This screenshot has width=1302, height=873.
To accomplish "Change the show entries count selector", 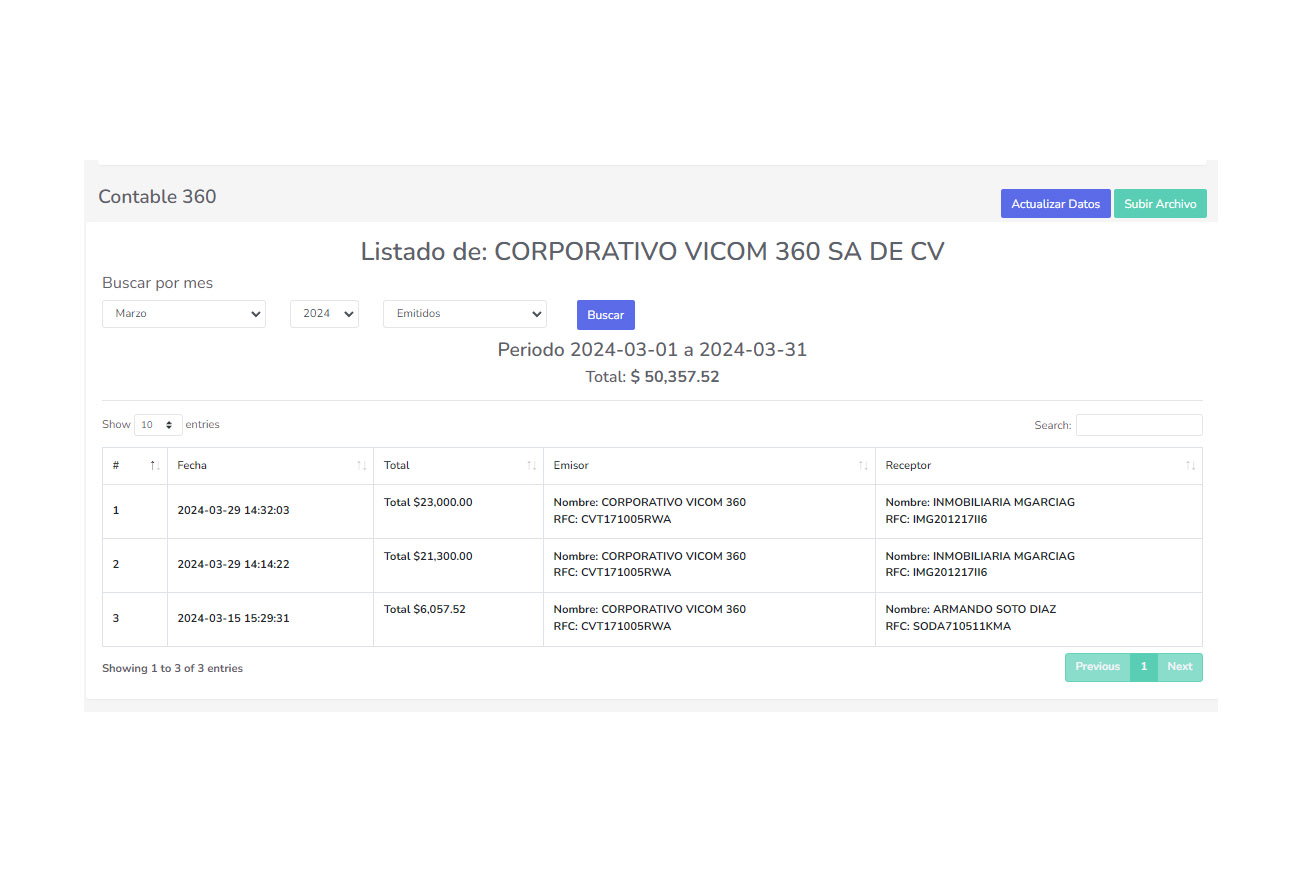I will pyautogui.click(x=158, y=425).
